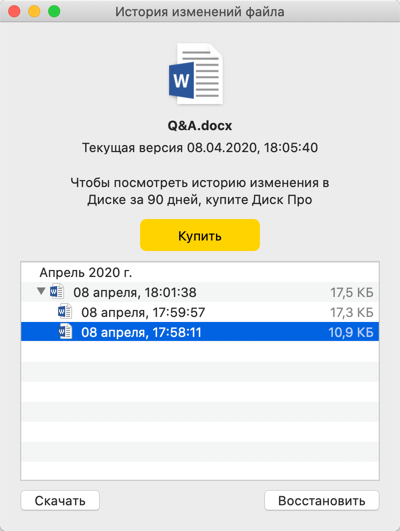Screen dimensions: 400x531
Task: Click the 10,9 КБ size of the selected row
Action: click(351, 333)
